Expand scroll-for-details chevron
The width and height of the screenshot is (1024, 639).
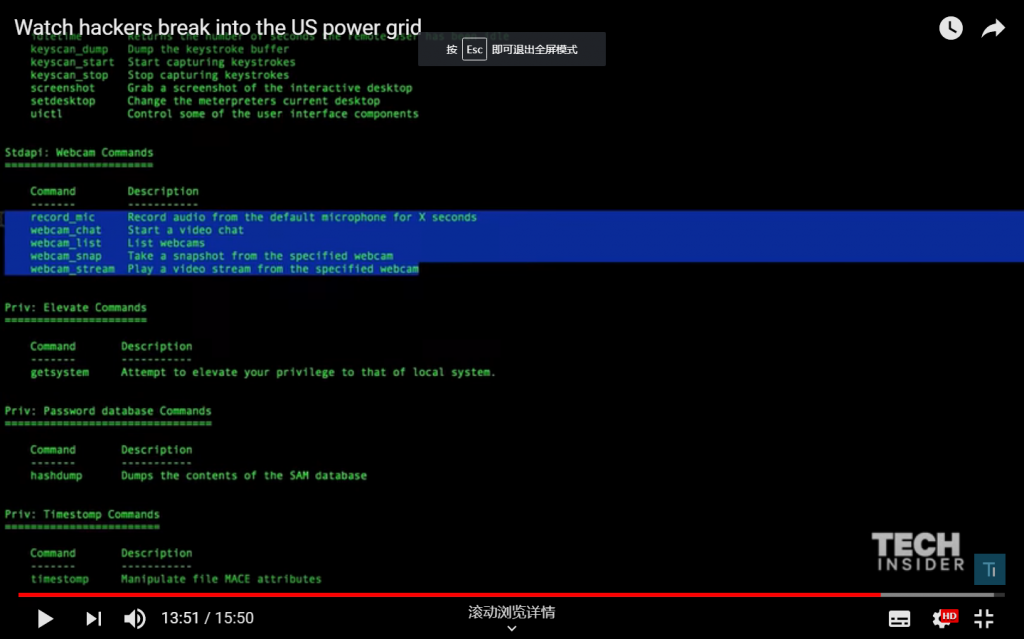(x=512, y=628)
